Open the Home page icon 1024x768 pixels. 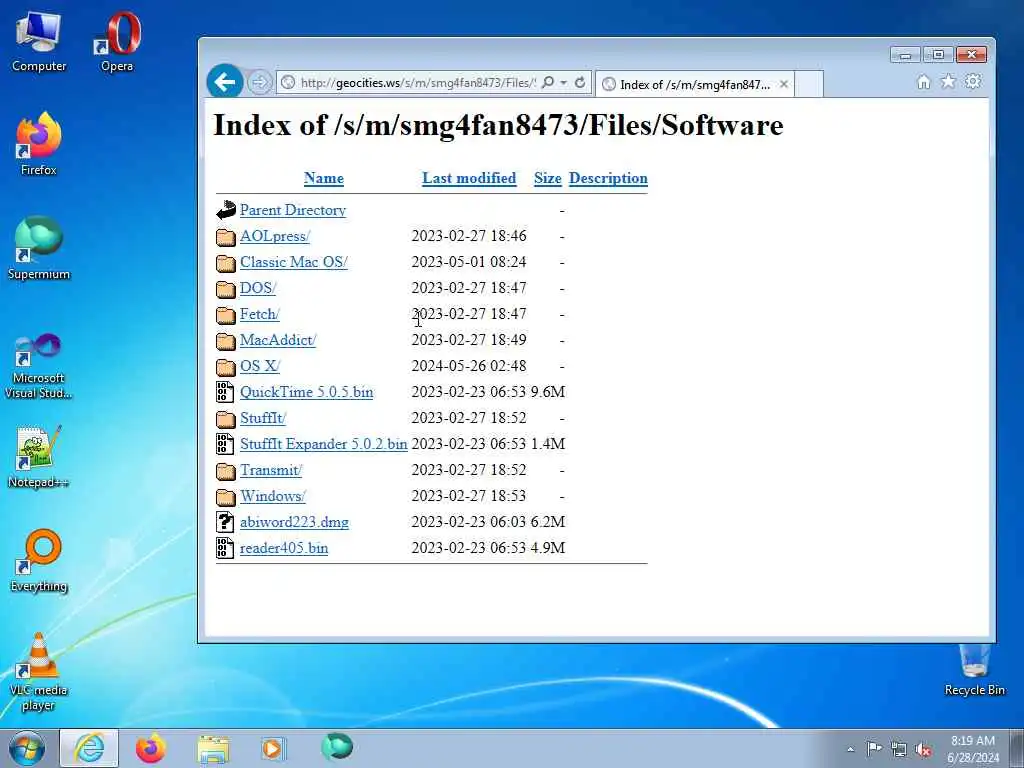[x=923, y=82]
